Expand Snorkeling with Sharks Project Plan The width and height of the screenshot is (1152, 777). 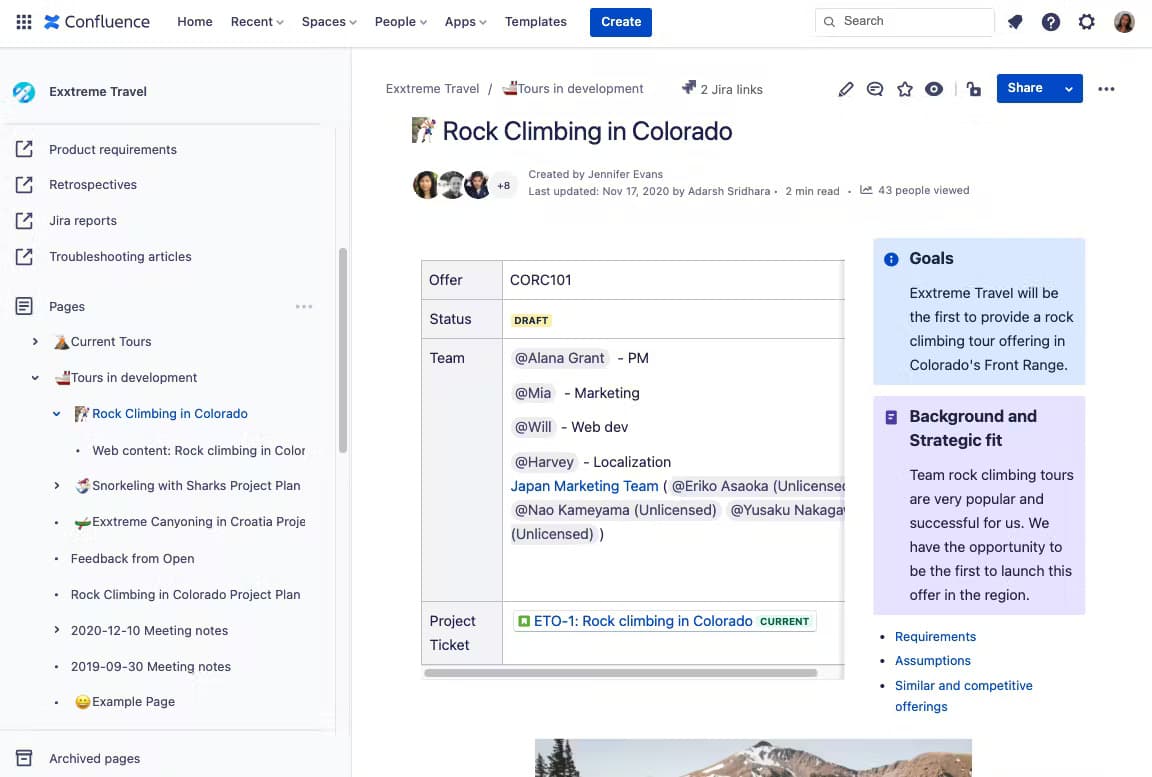pyautogui.click(x=56, y=485)
